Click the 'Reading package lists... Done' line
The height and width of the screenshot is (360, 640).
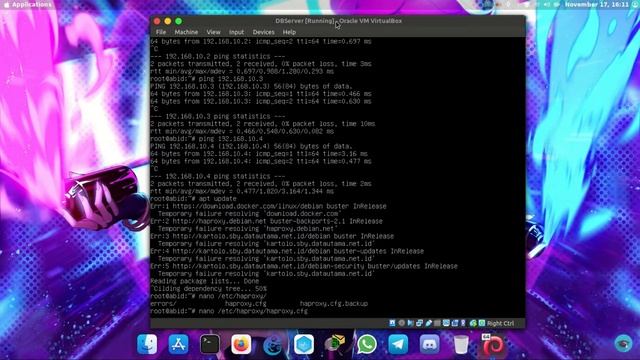(204, 281)
